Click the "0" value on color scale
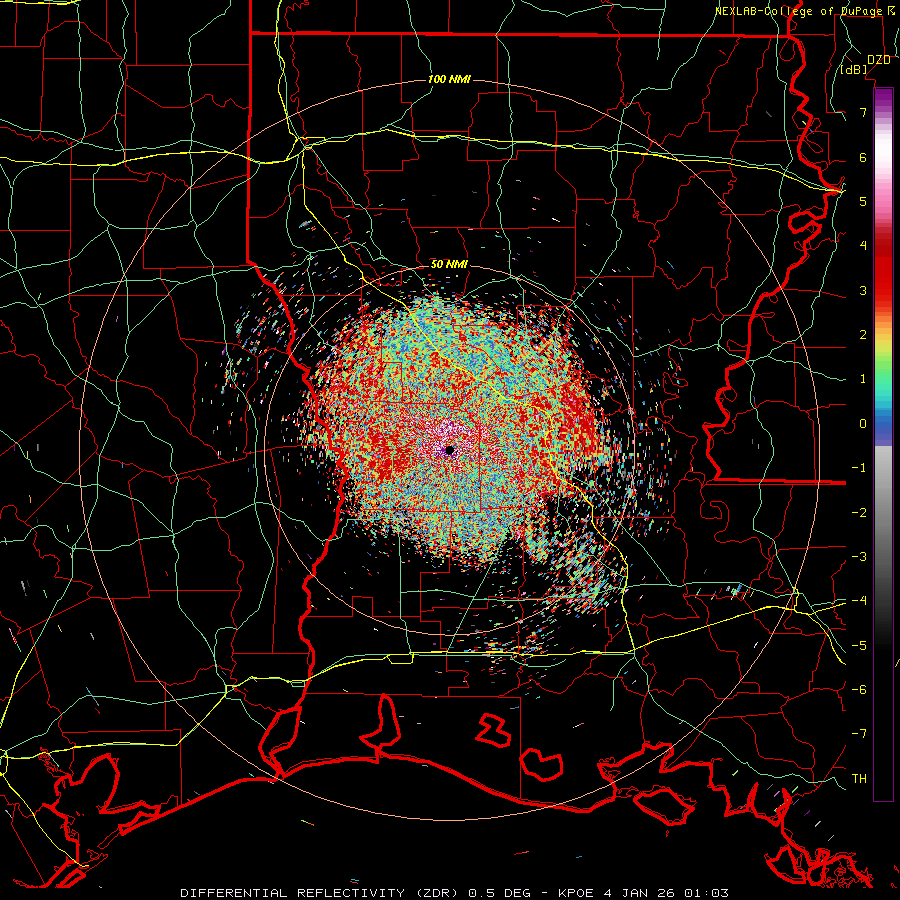Screen dimensions: 900x900 coord(863,424)
